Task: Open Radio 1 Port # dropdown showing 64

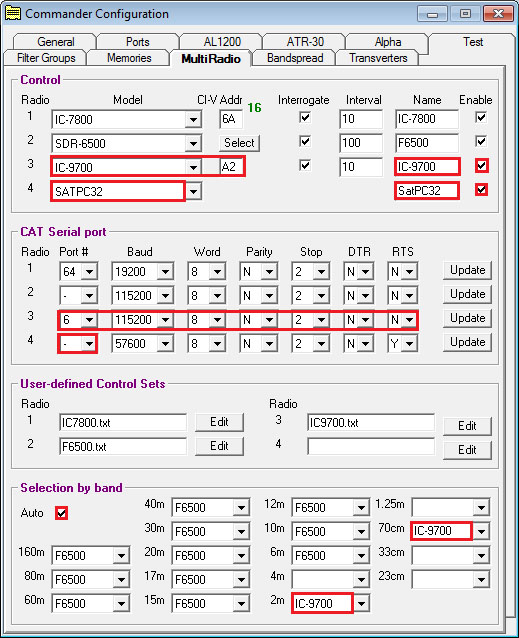Action: [x=89, y=271]
